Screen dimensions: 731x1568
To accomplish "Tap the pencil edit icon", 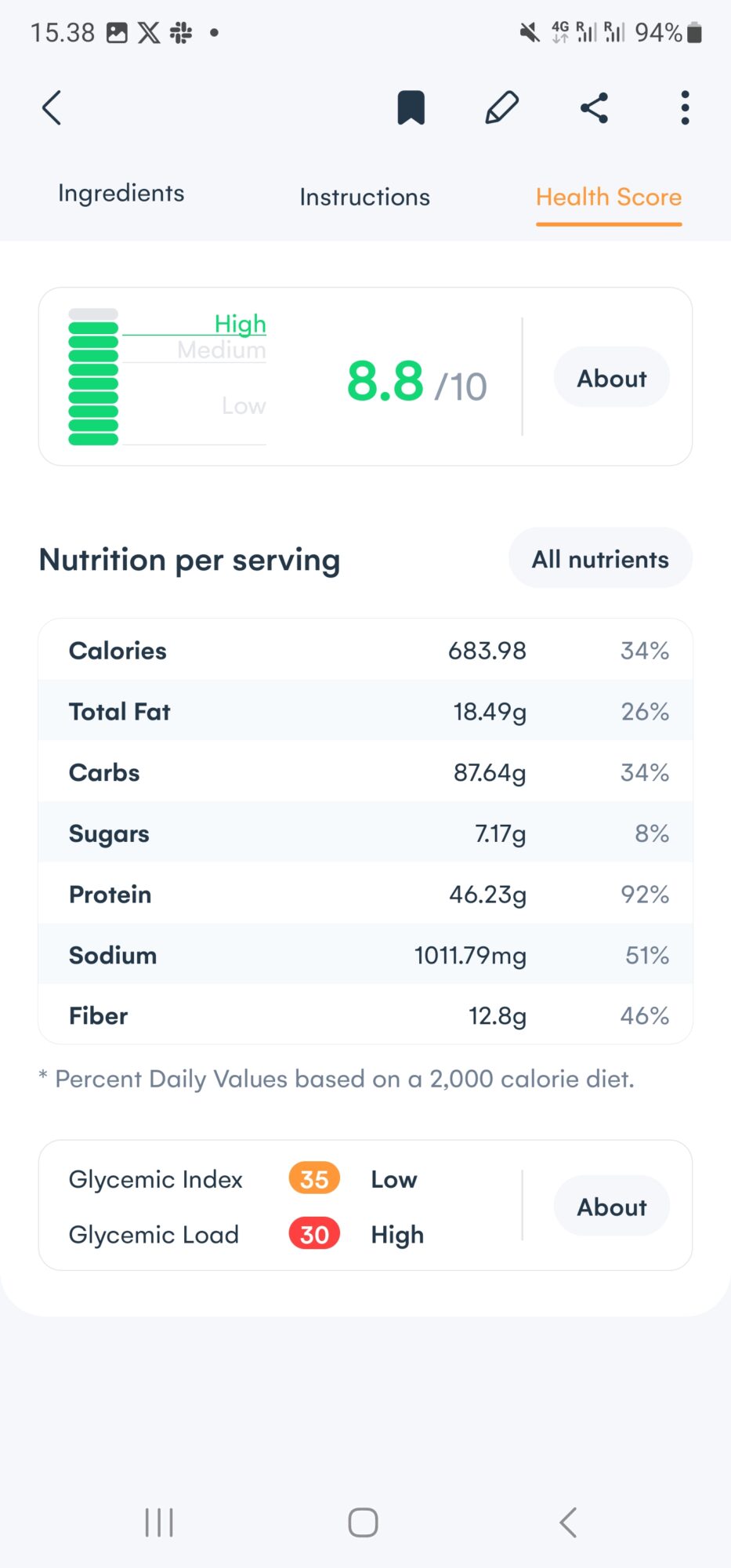I will [501, 108].
